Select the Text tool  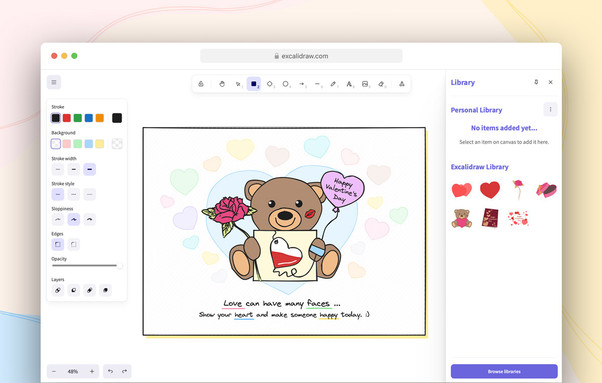[x=349, y=84]
